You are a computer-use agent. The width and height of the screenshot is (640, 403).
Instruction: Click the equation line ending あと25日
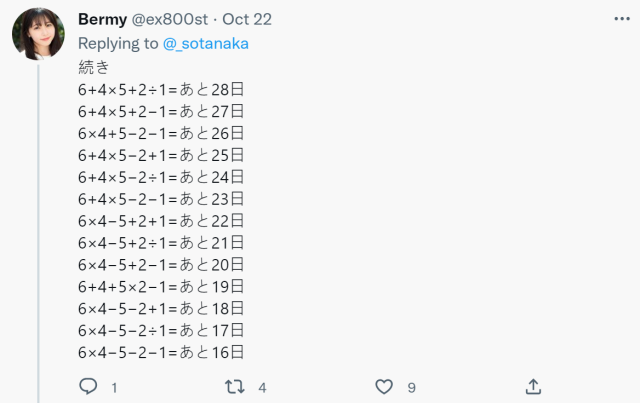pos(161,155)
